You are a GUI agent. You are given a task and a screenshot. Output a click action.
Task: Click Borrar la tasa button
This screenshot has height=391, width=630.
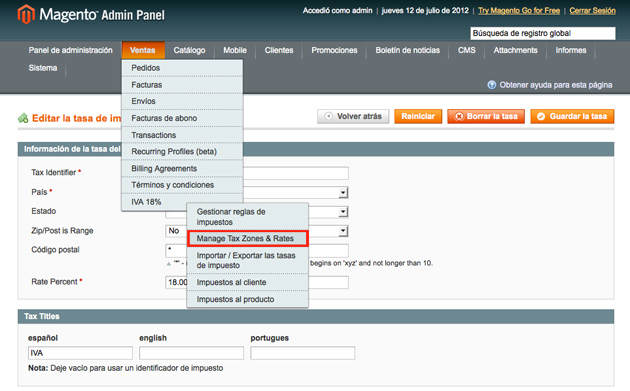click(486, 116)
